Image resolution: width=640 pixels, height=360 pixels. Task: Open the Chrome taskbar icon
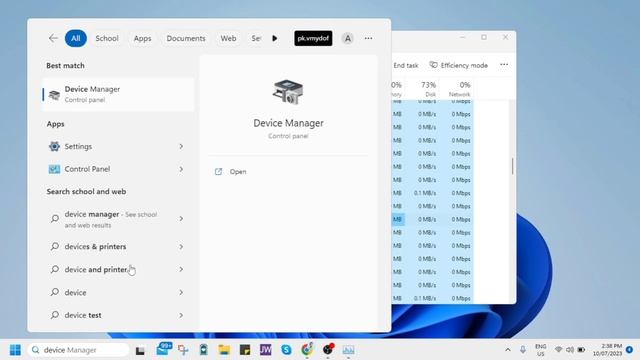coord(307,349)
